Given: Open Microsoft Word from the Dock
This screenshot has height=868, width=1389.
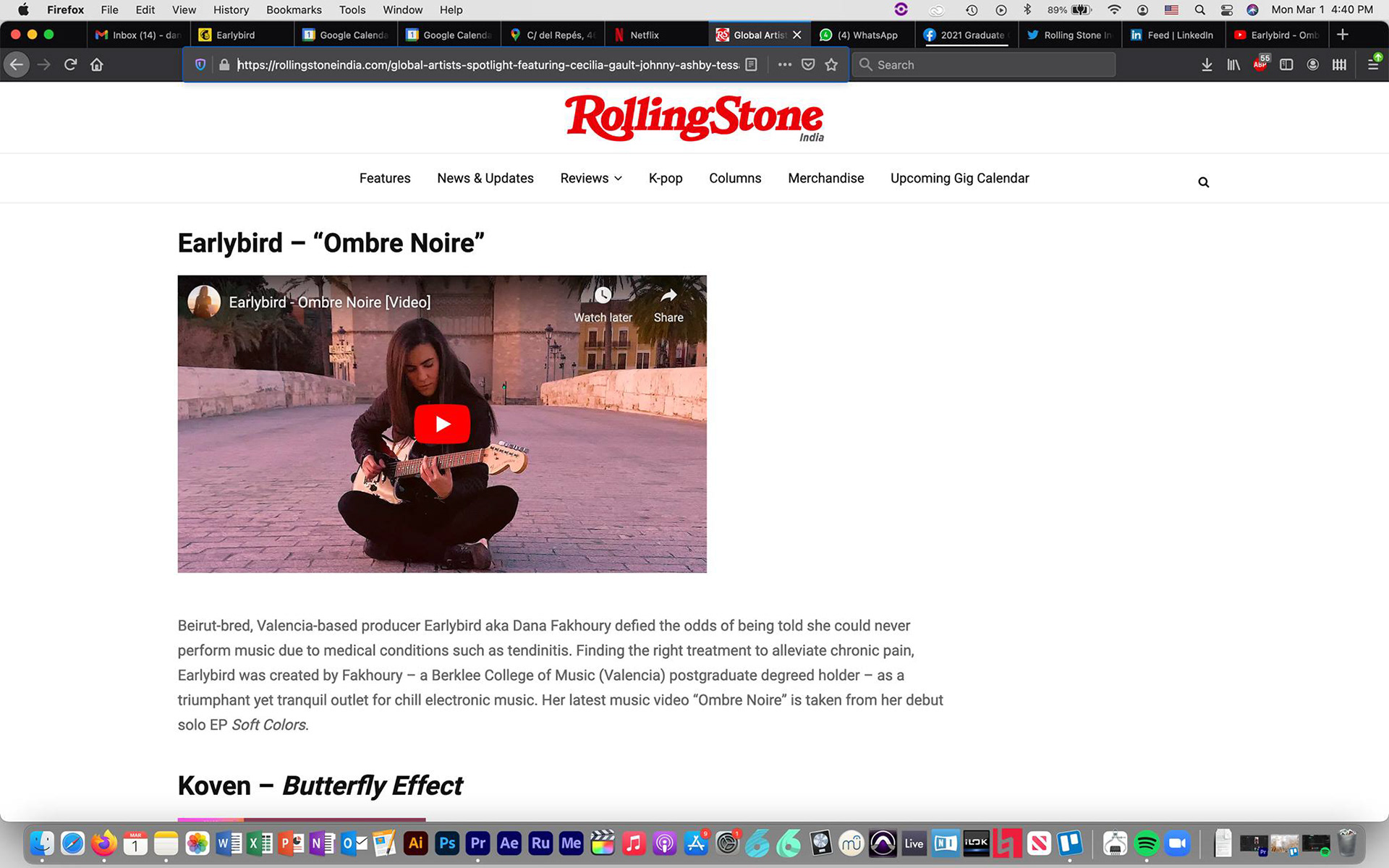Looking at the screenshot, I should pos(229,843).
